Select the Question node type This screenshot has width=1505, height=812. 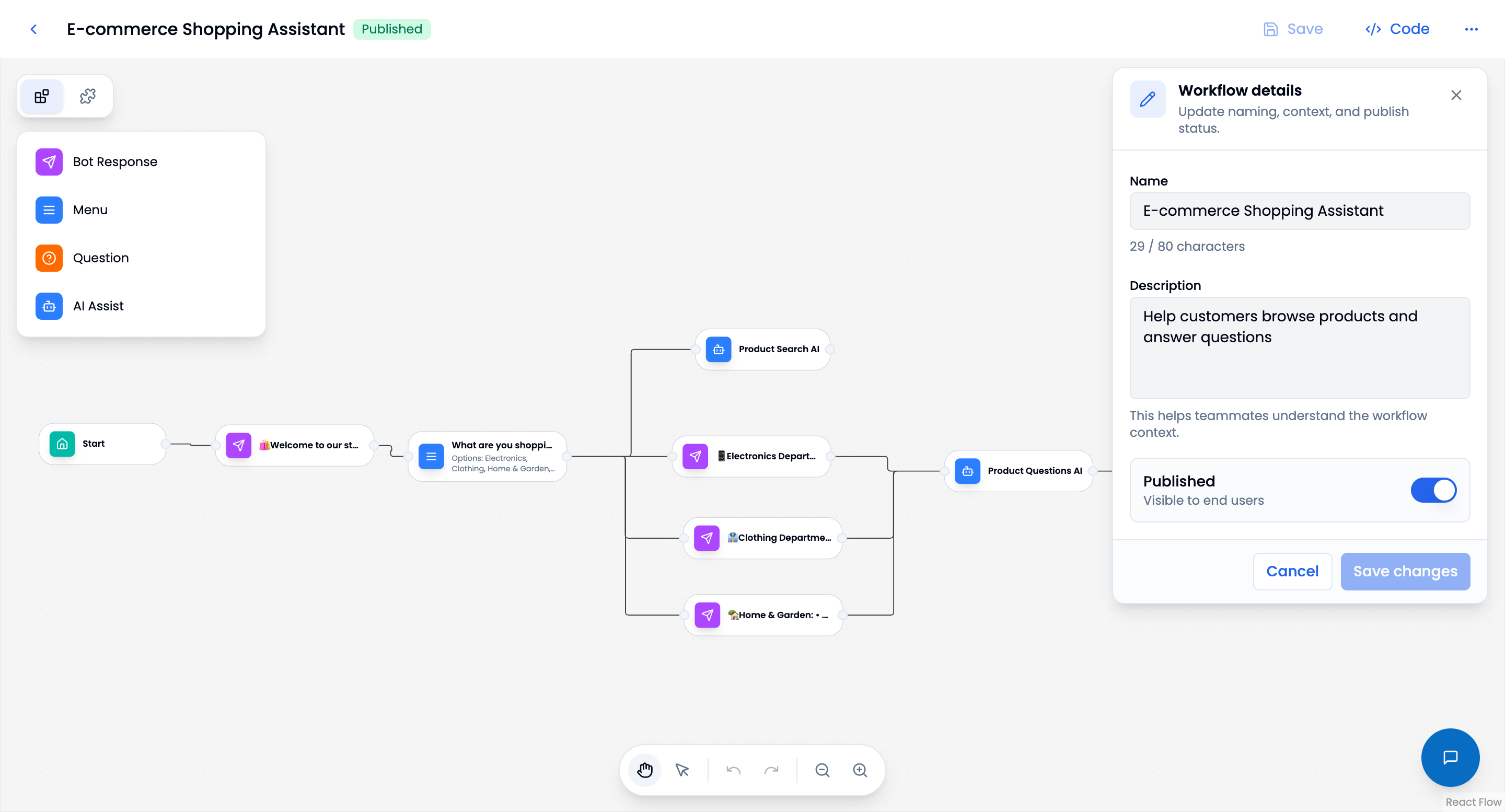tap(100, 258)
